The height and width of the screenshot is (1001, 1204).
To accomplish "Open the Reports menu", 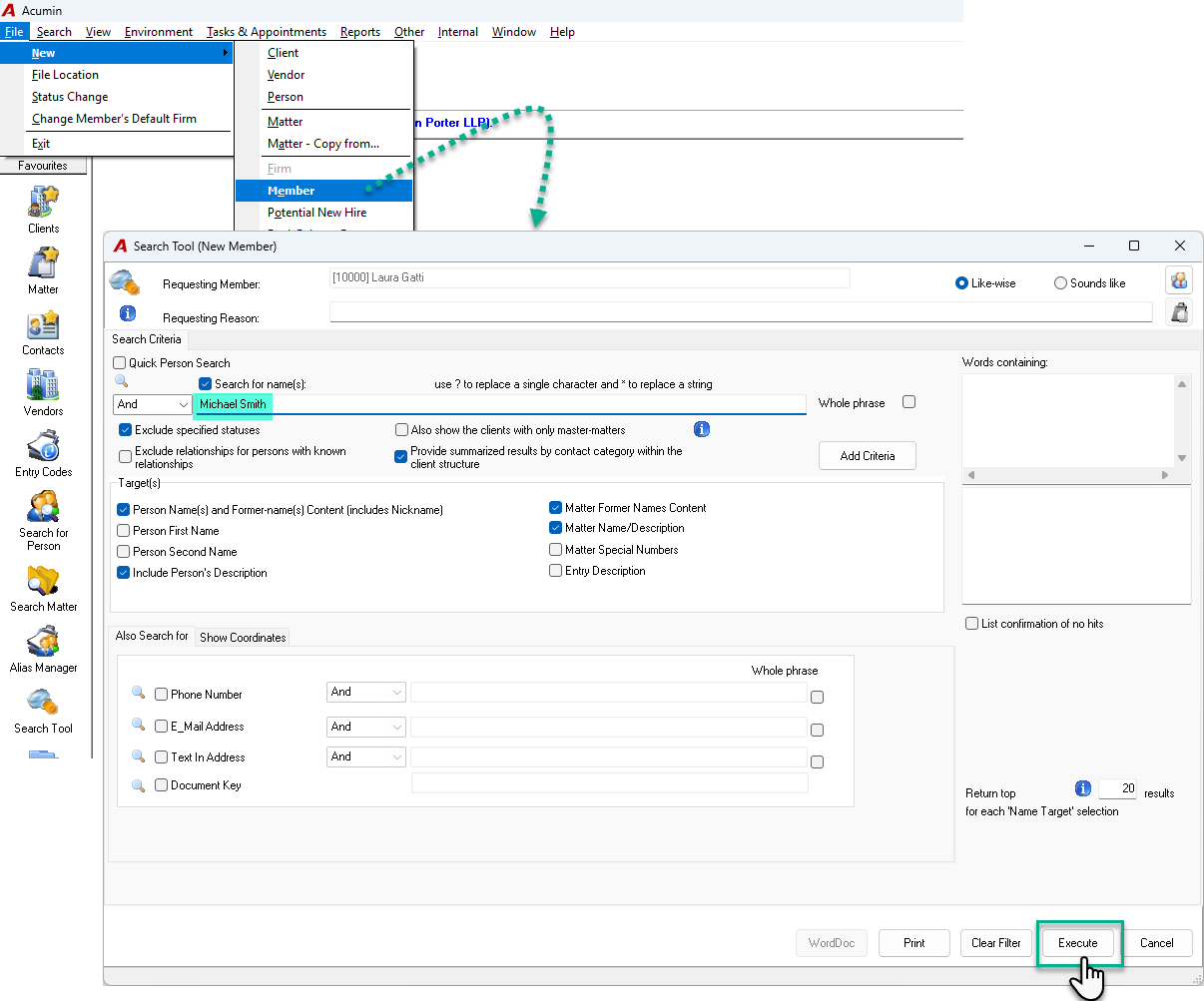I will tap(360, 32).
